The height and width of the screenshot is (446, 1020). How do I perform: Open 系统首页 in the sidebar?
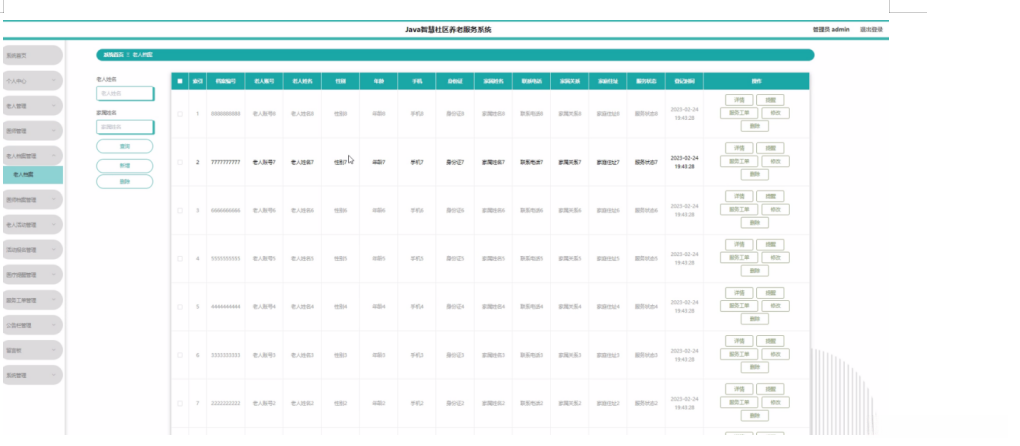point(33,55)
